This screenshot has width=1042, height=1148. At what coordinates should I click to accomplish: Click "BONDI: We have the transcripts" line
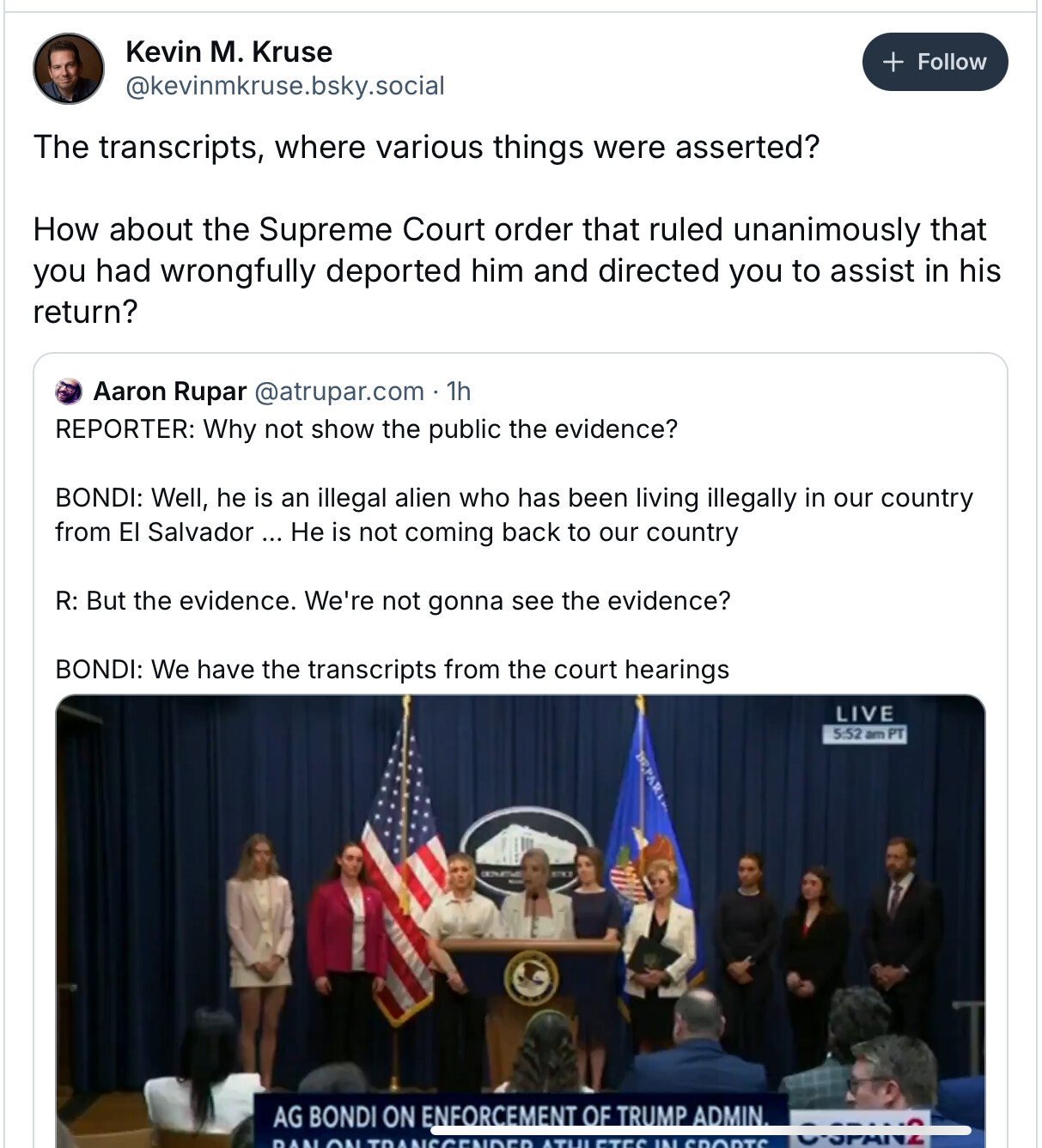[x=392, y=670]
